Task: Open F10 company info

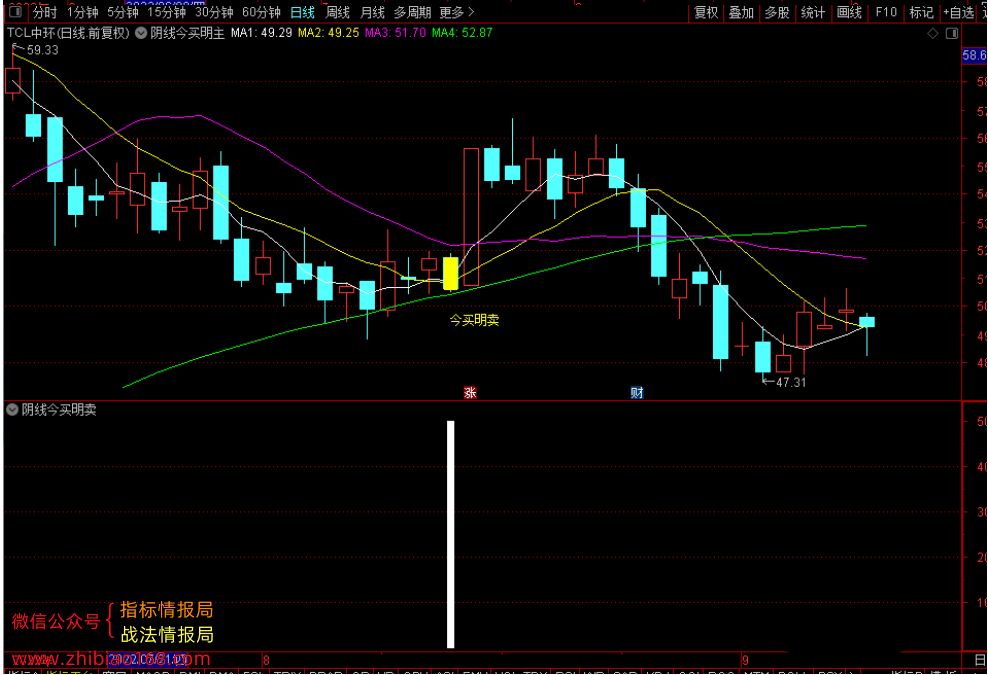Action: tap(885, 12)
